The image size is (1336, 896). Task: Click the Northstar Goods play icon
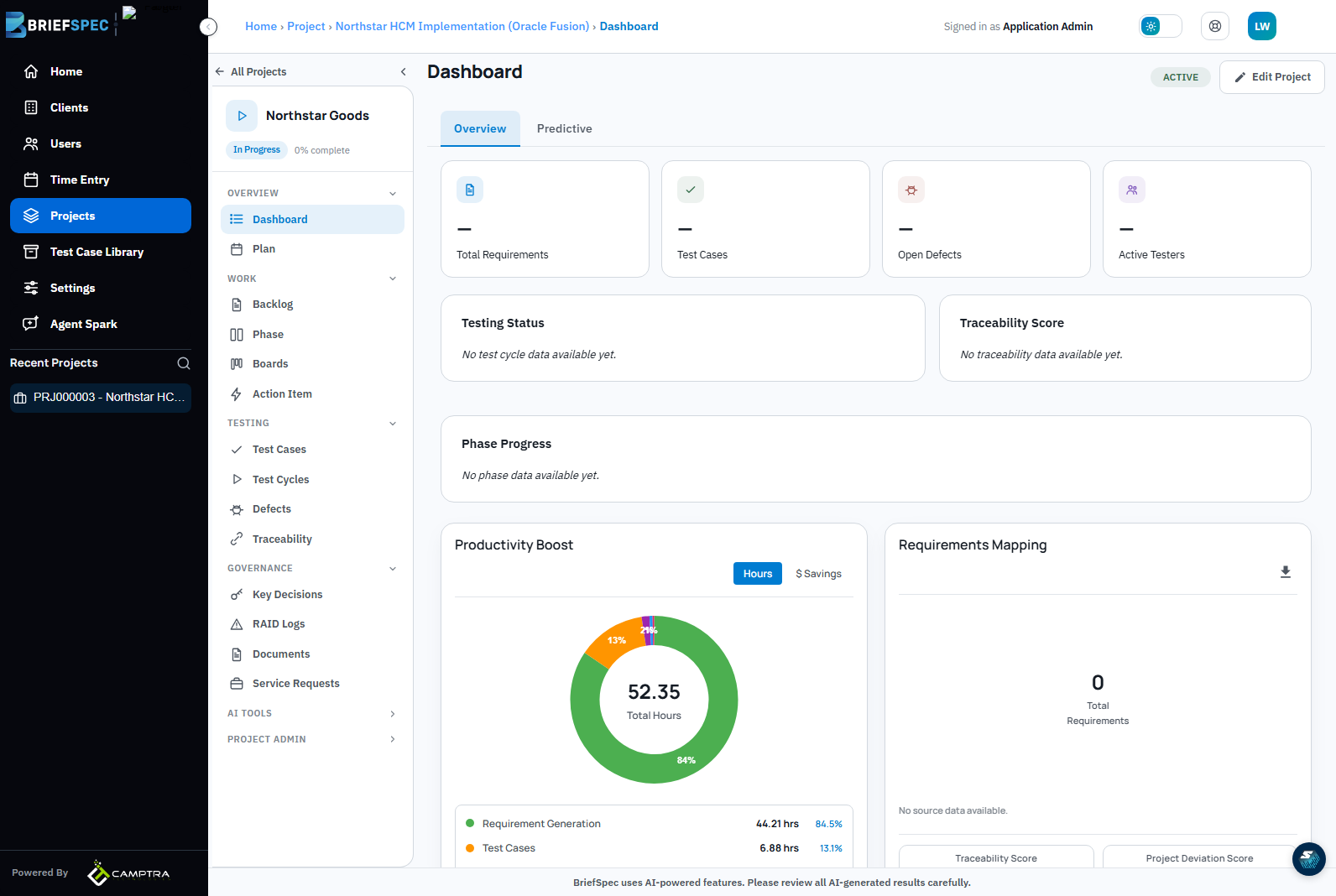tap(242, 116)
